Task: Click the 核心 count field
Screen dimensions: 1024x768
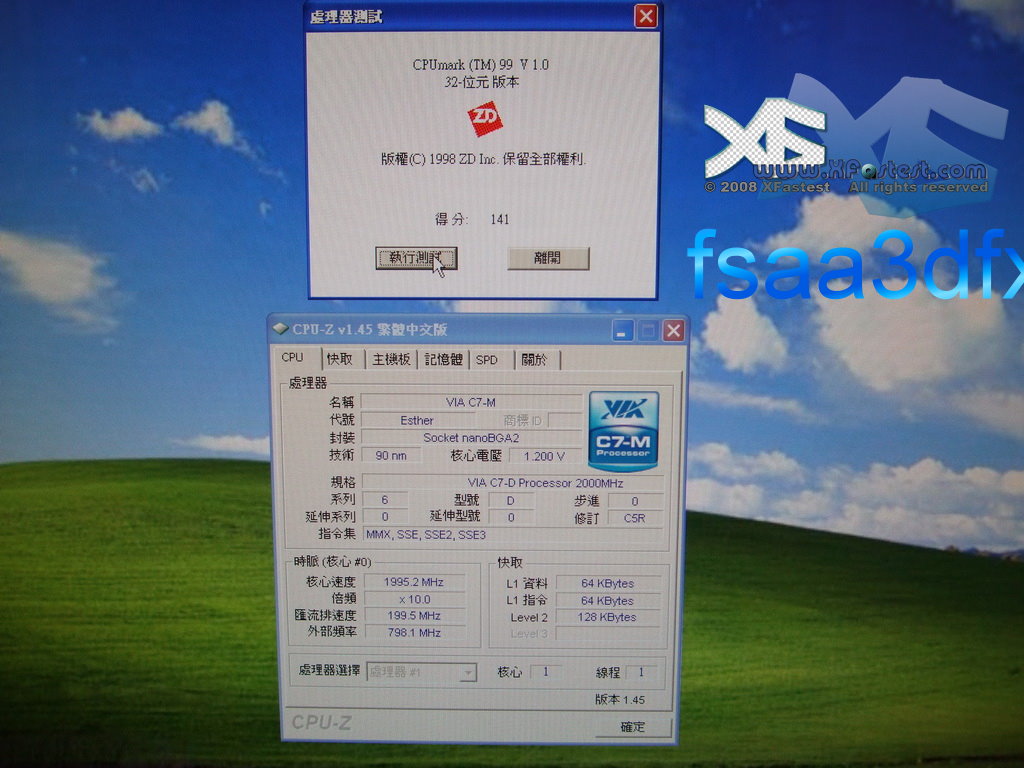Action: [x=546, y=671]
